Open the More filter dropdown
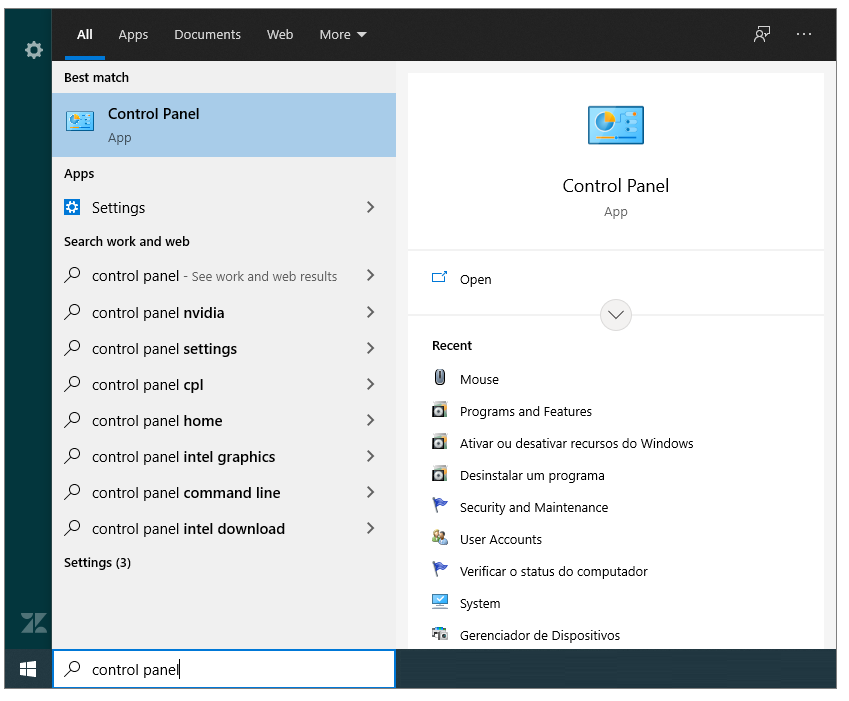Screen dimensions: 849x701 coord(343,35)
